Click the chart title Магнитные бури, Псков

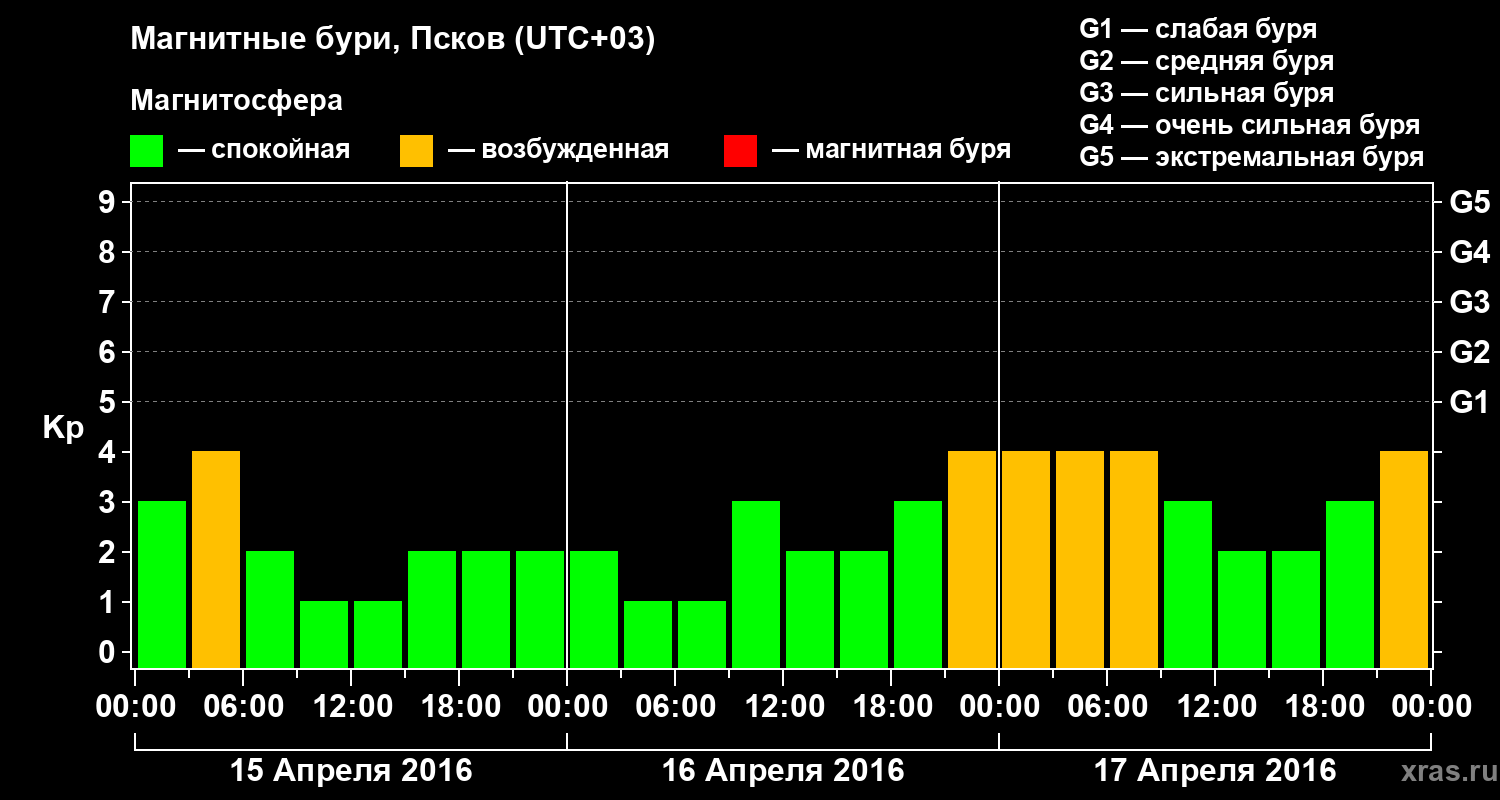pos(393,41)
